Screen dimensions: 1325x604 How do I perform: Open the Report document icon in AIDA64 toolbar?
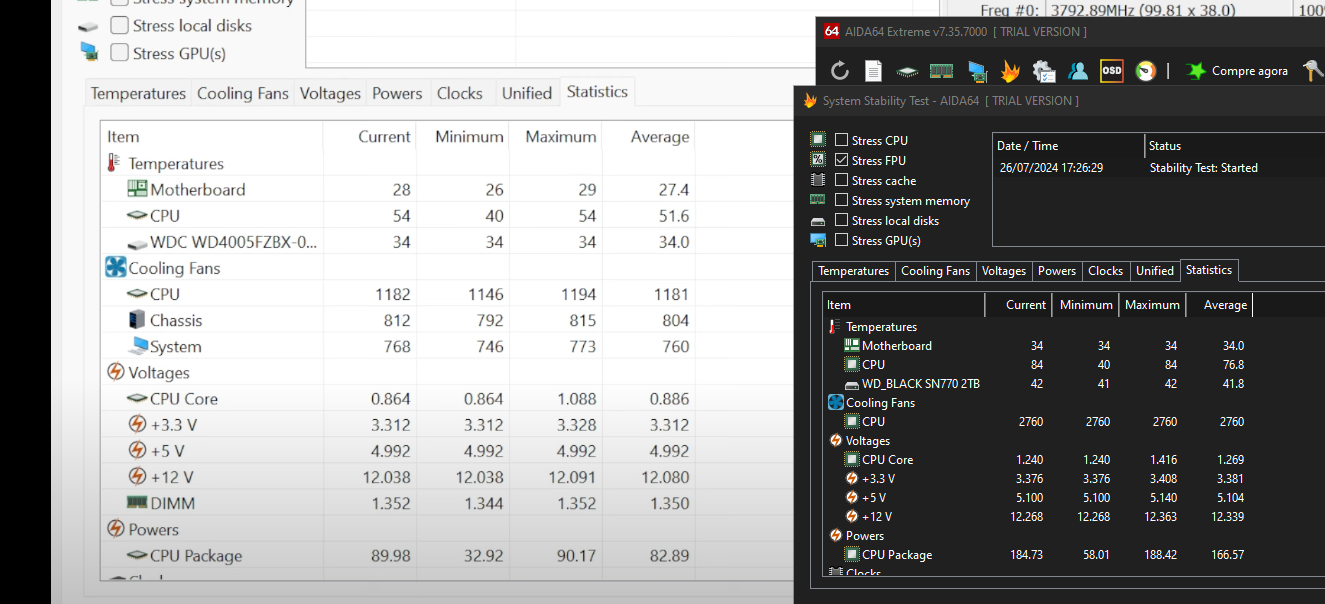[873, 71]
